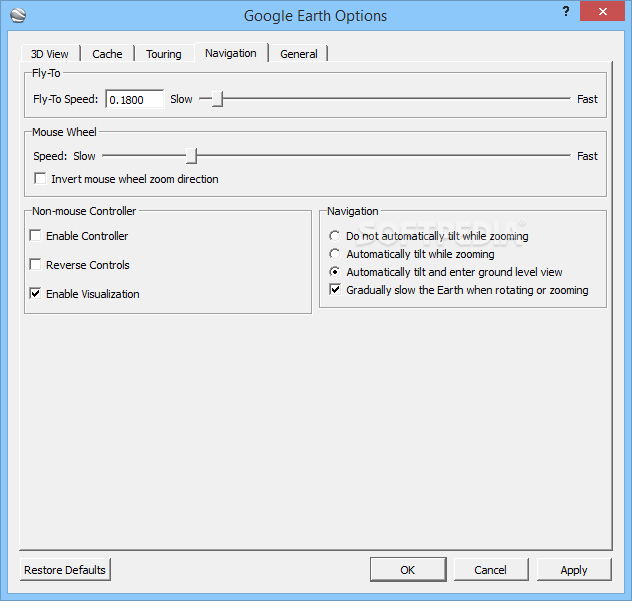
Task: Select the Navigation tab
Action: tap(231, 53)
